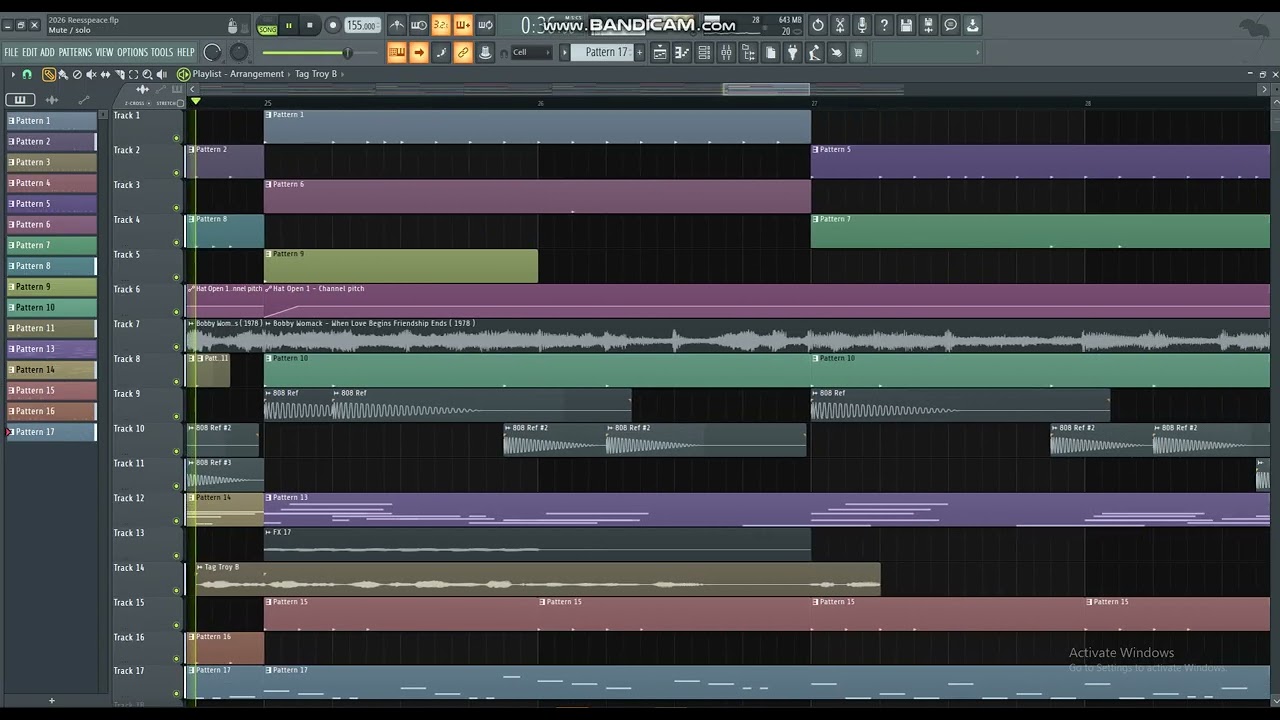Toggle the orange arrow auto-scroll icon
This screenshot has height=720, width=1280.
tap(419, 52)
